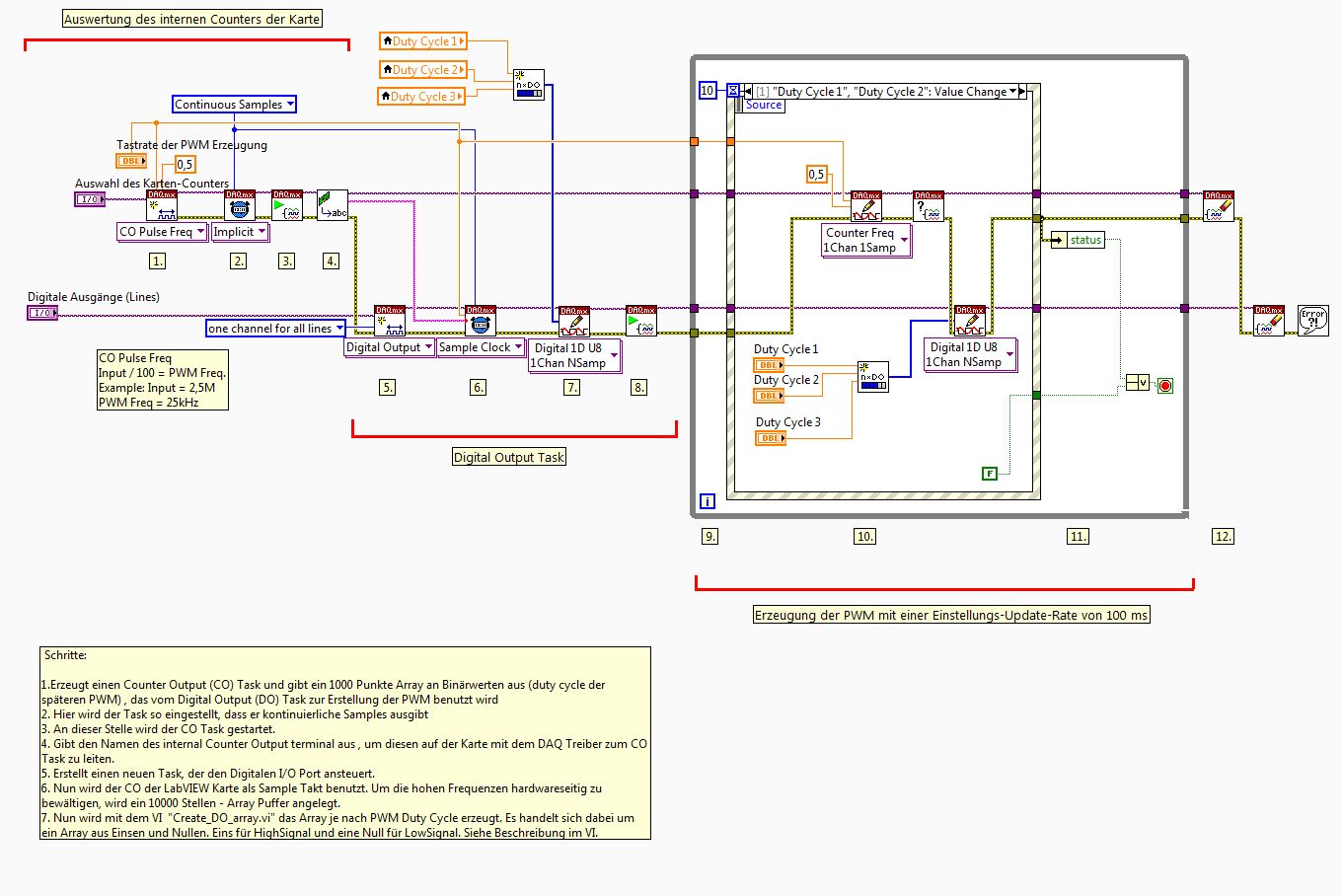The height and width of the screenshot is (896, 1343).
Task: Click the DAQmx Start Task VI labeled step 8
Action: pos(641,321)
